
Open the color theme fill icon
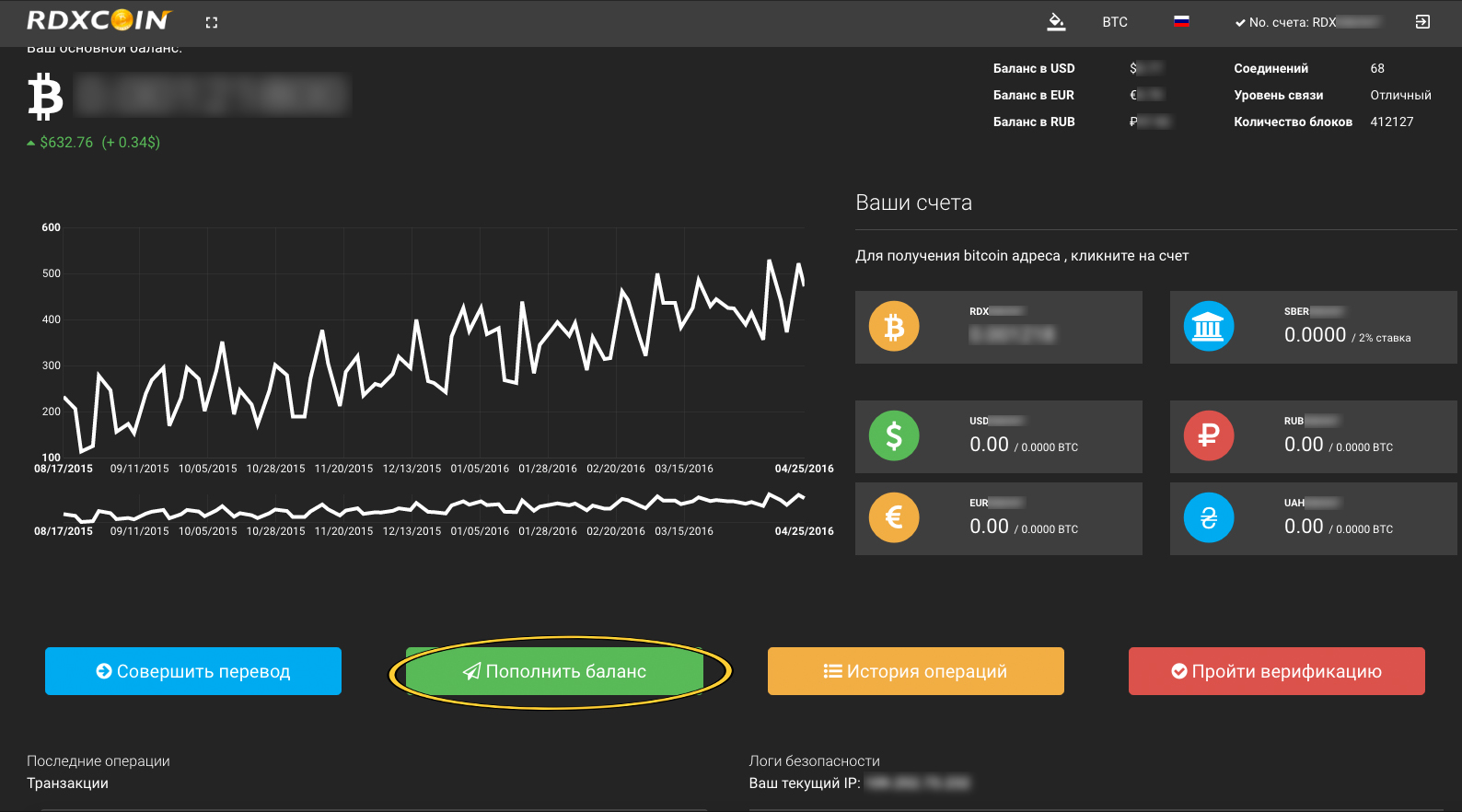1056,22
